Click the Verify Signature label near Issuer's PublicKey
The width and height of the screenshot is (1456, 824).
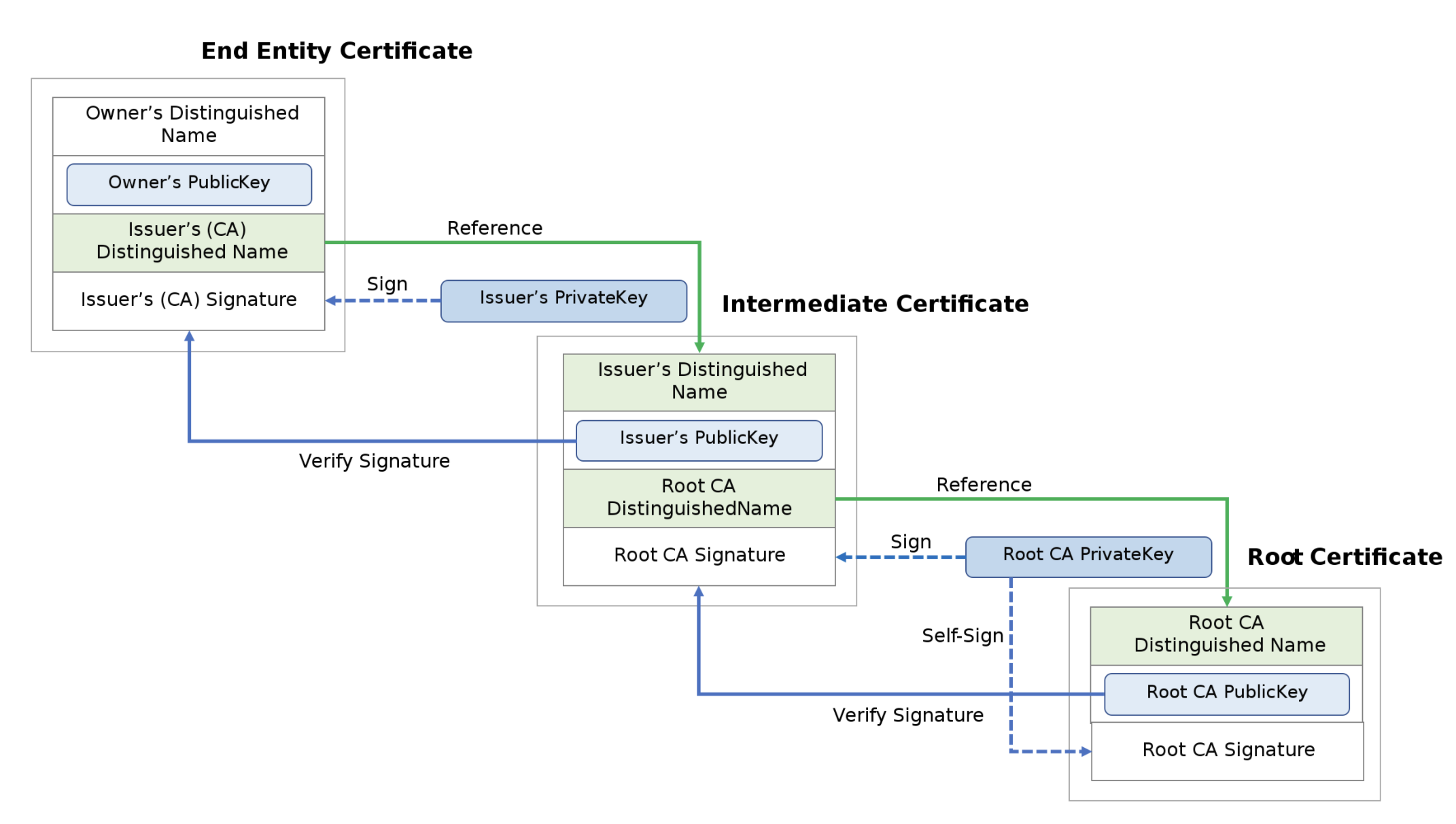tap(374, 462)
